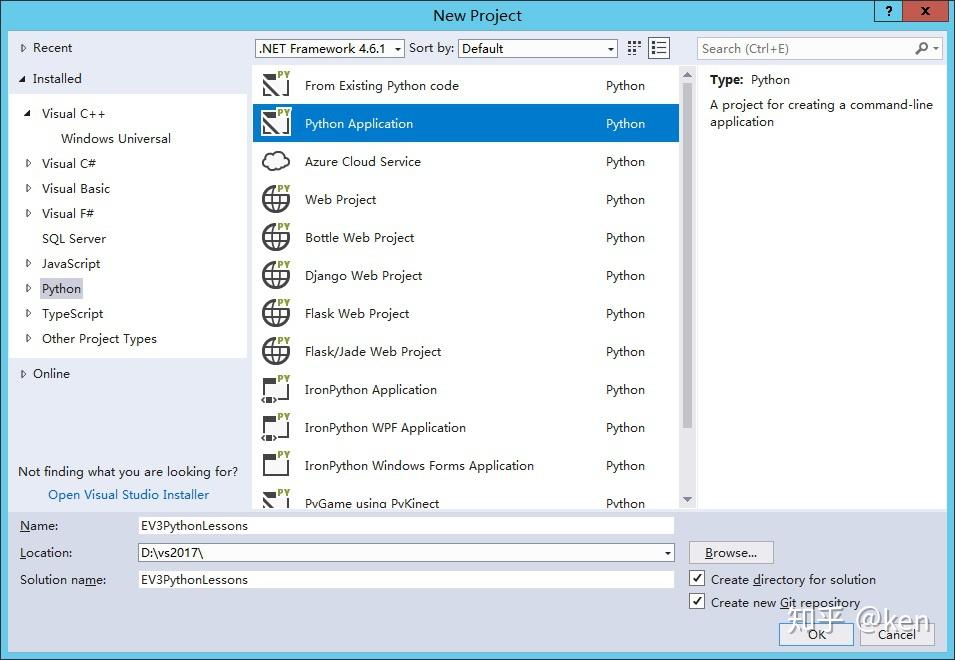Click the Search (Ctrl+E) box
Screen dimensions: 955x660
click(x=805, y=49)
